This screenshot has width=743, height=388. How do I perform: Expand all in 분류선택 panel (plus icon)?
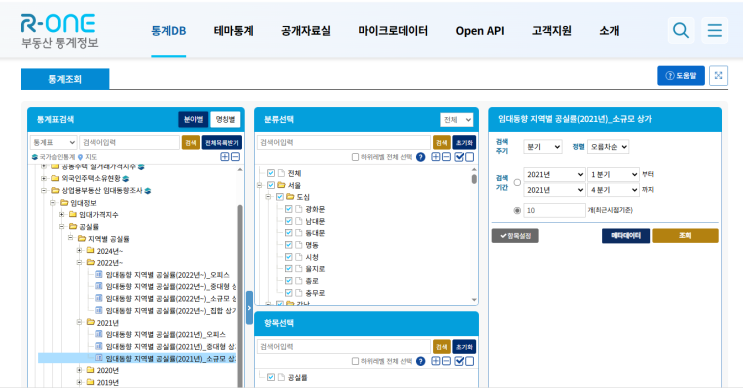coord(436,157)
